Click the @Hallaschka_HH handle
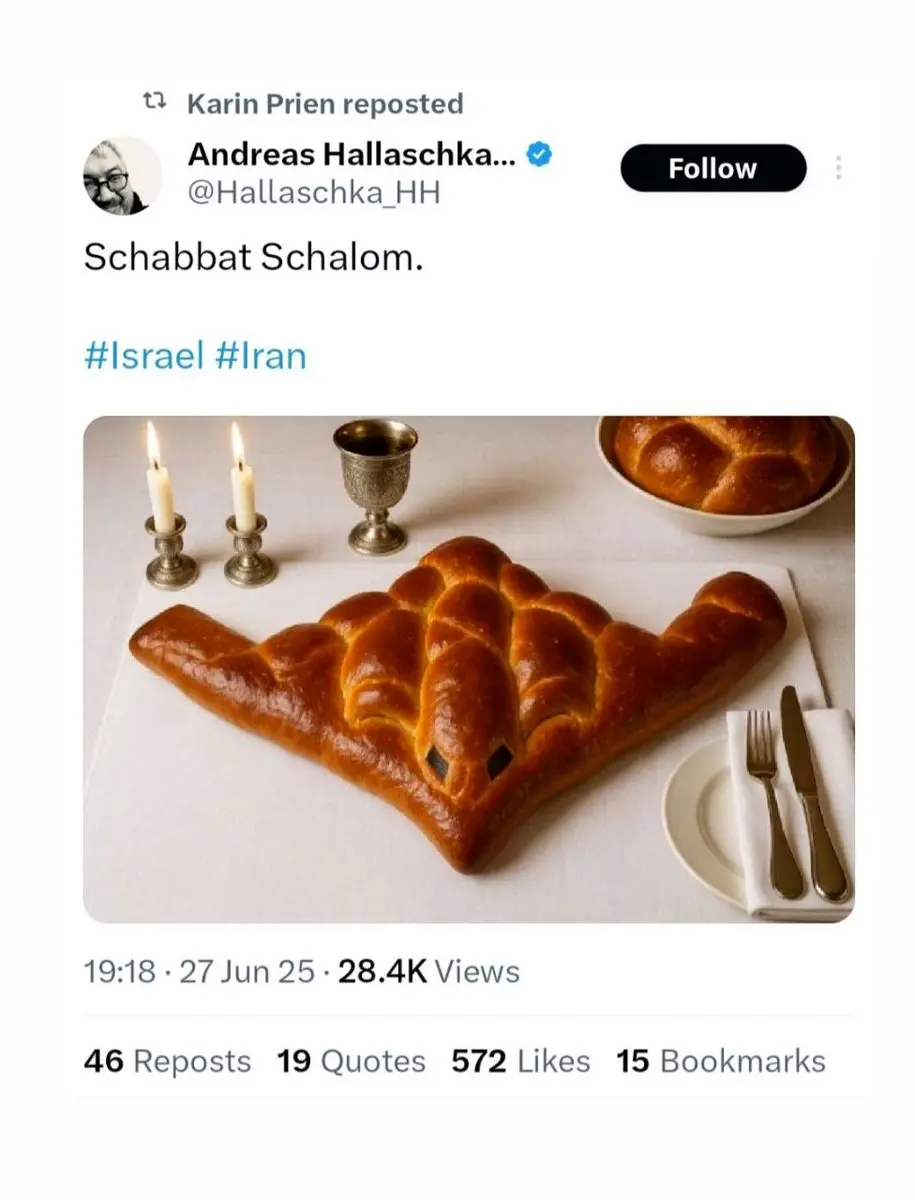 coord(314,192)
